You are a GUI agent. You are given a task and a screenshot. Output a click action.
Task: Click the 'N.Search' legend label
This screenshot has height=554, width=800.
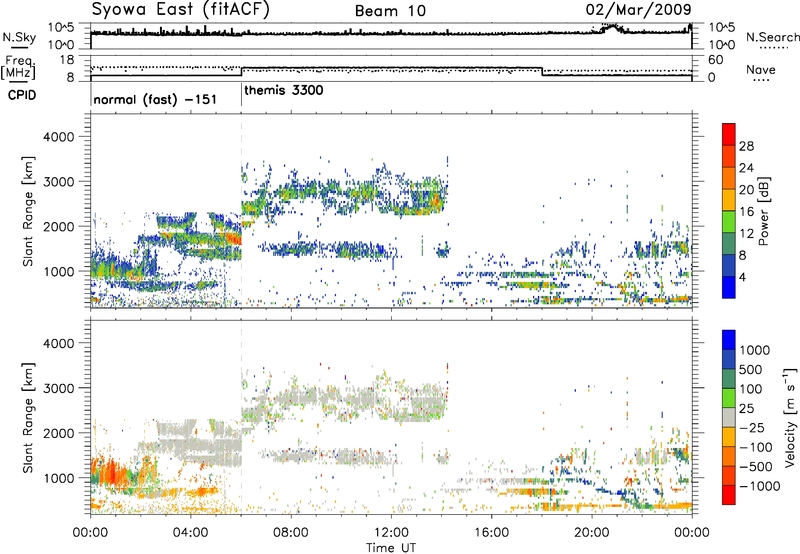coord(772,37)
